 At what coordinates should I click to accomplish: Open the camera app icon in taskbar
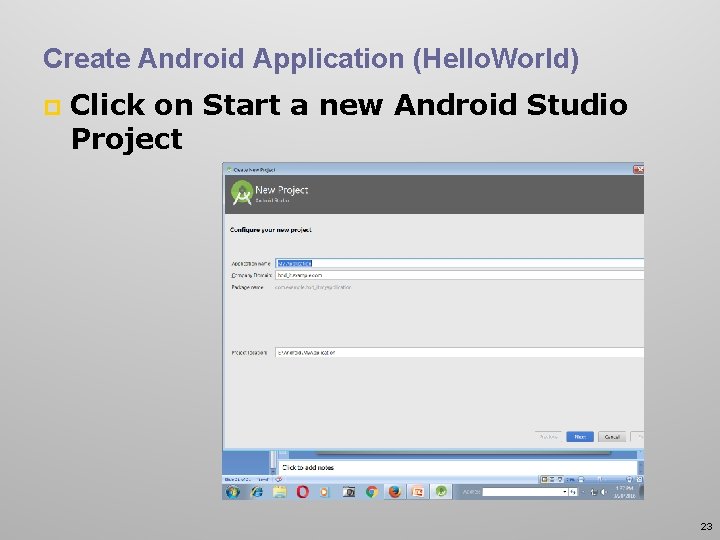click(349, 492)
